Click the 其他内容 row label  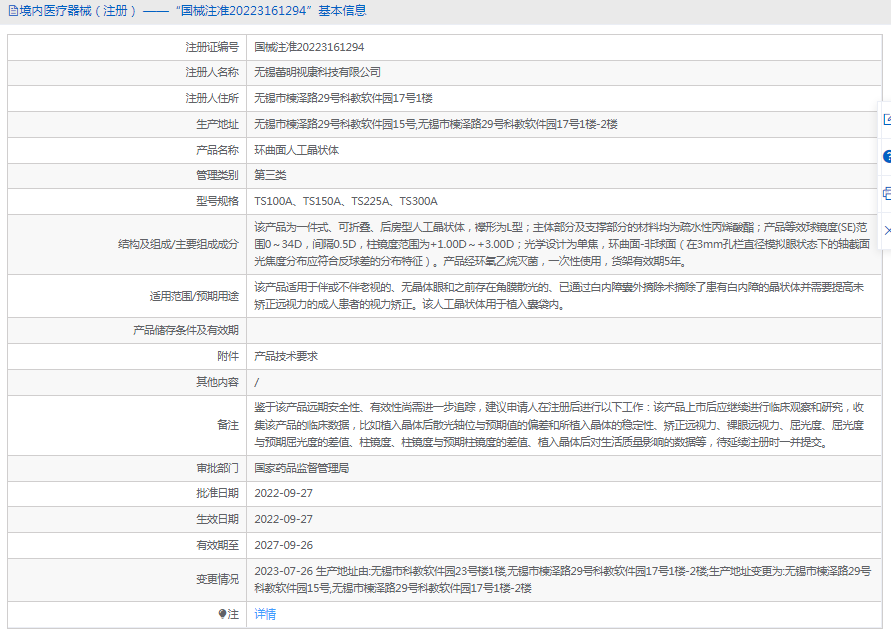click(x=218, y=382)
